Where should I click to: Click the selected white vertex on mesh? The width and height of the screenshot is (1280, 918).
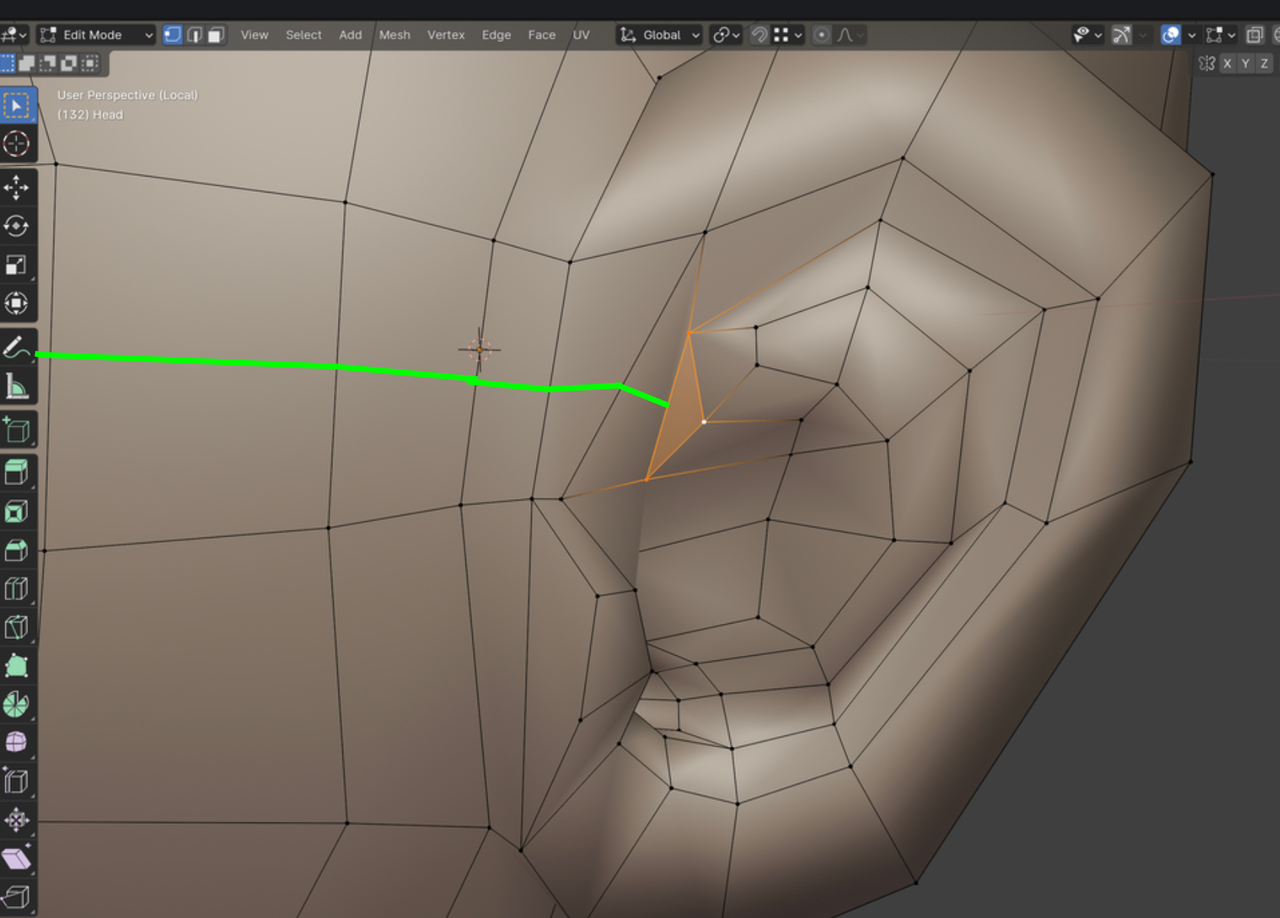point(704,422)
